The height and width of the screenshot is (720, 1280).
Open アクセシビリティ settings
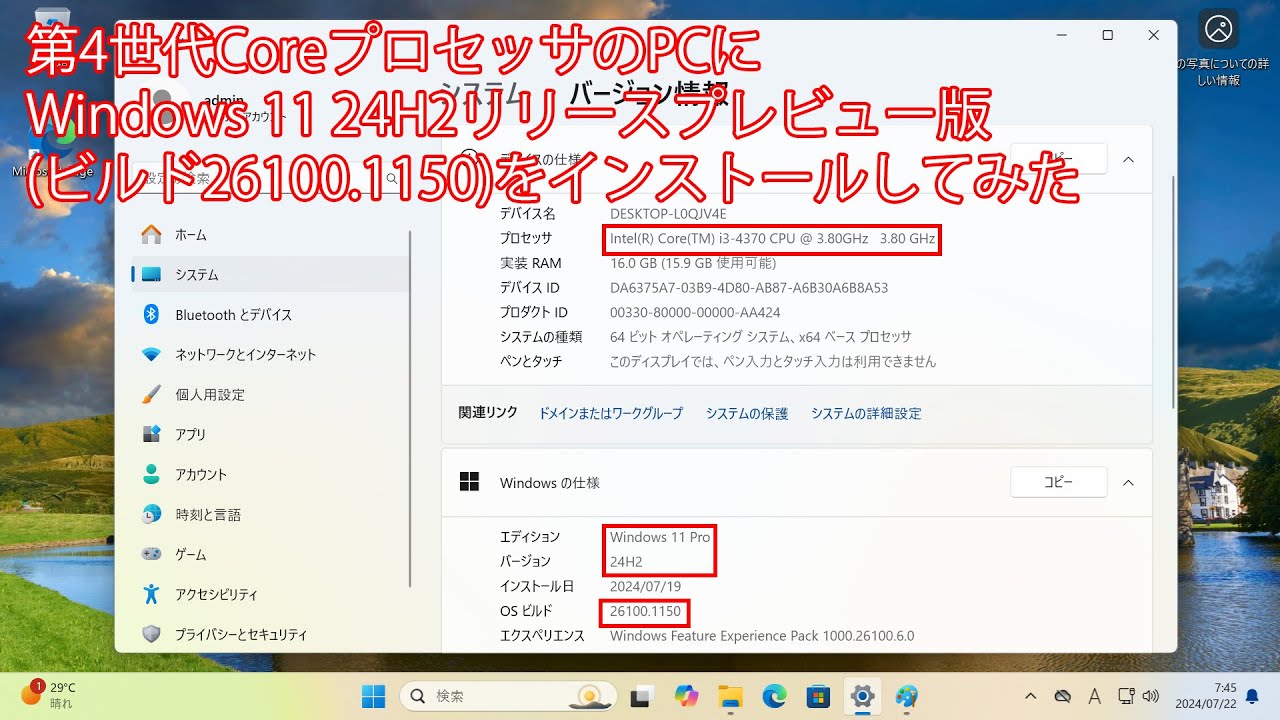click(216, 595)
